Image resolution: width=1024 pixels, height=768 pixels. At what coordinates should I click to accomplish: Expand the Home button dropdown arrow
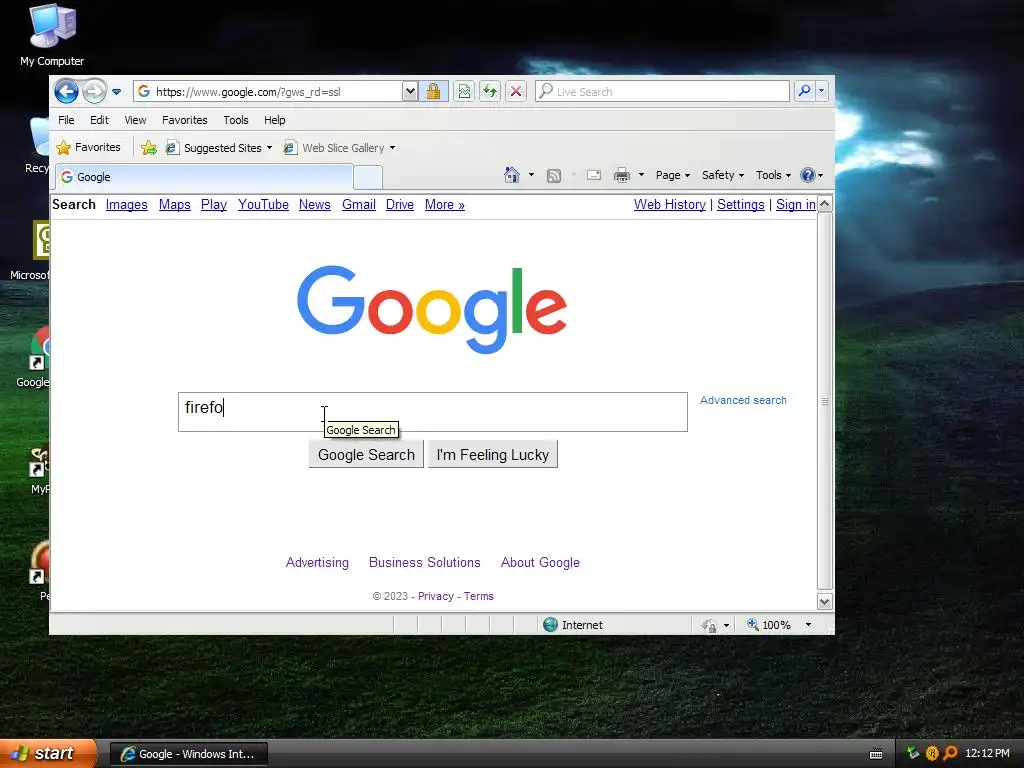pos(531,175)
